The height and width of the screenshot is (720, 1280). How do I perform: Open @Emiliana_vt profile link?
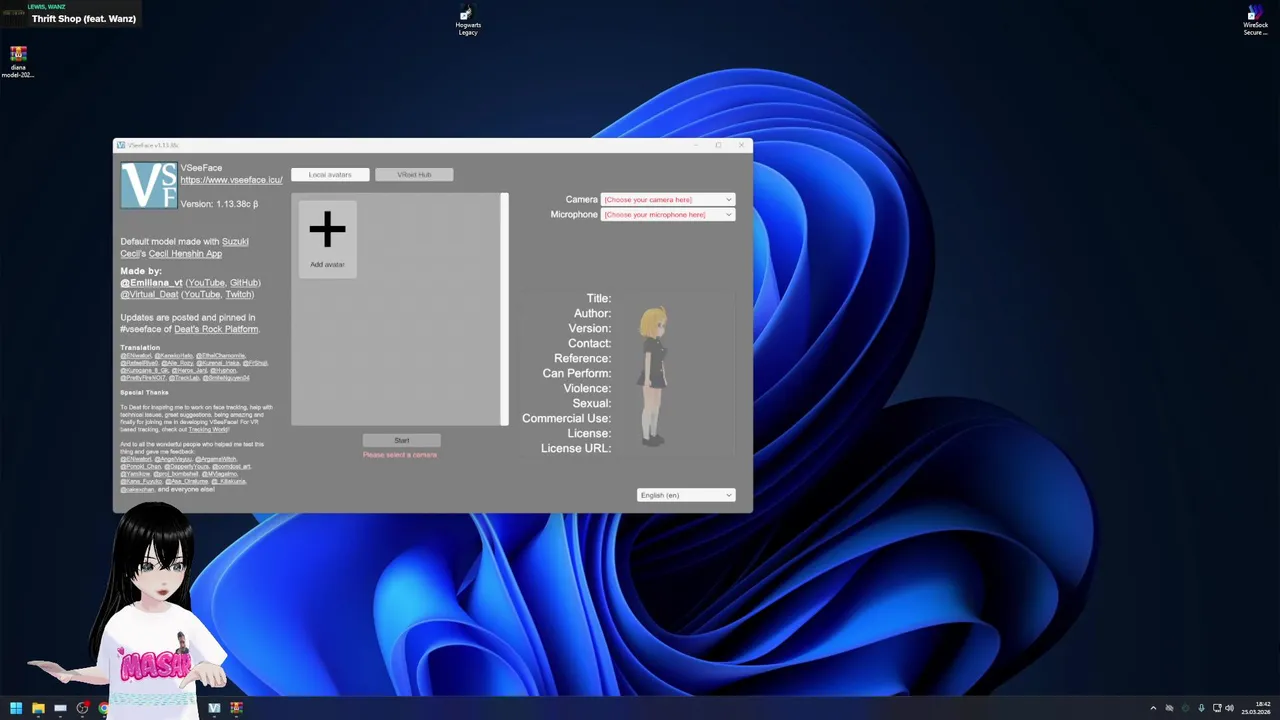tap(151, 283)
